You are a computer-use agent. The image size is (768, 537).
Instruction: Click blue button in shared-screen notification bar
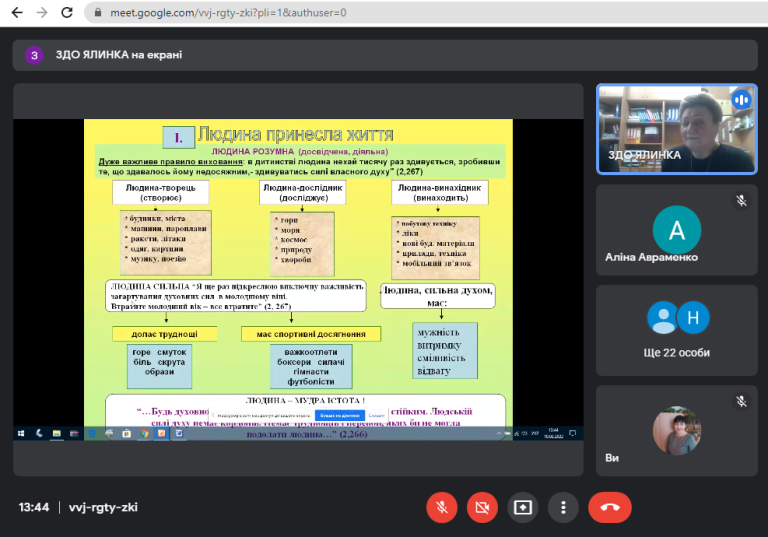click(339, 415)
